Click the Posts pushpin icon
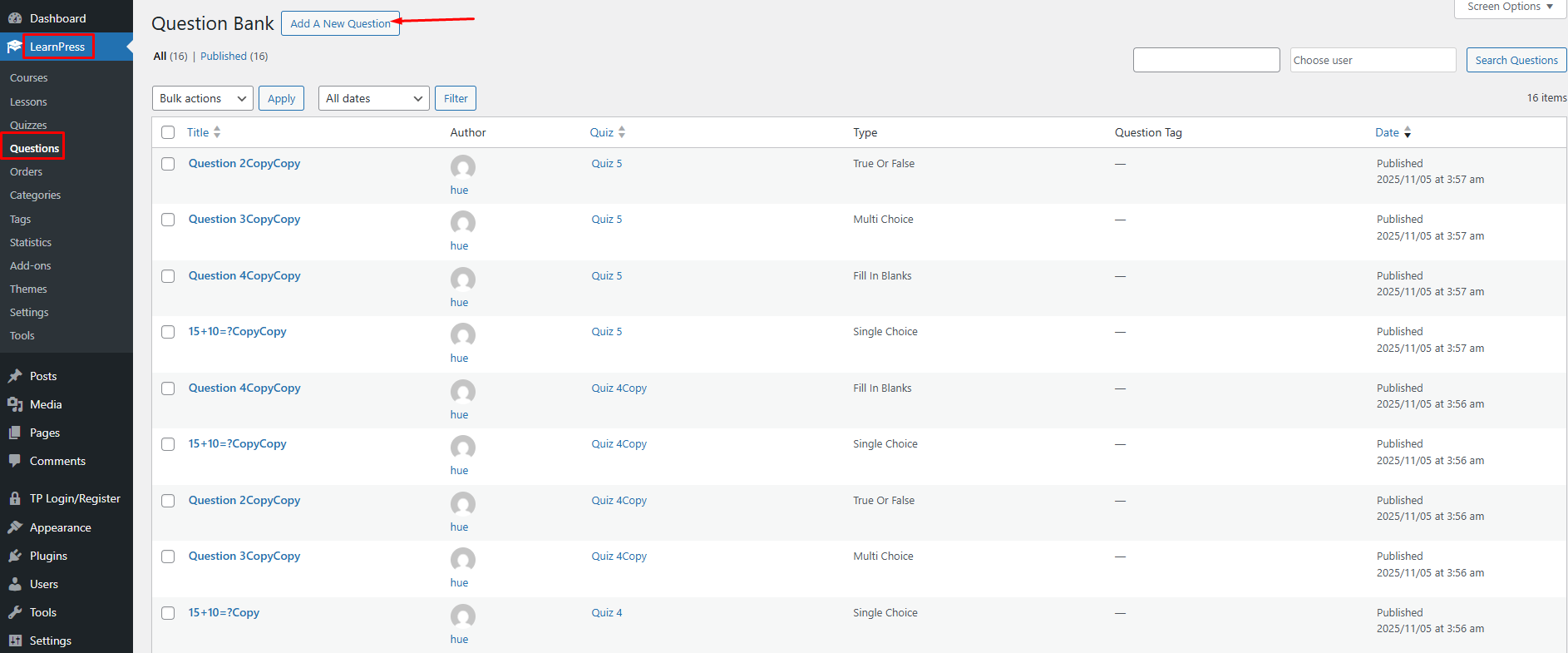 click(x=15, y=376)
